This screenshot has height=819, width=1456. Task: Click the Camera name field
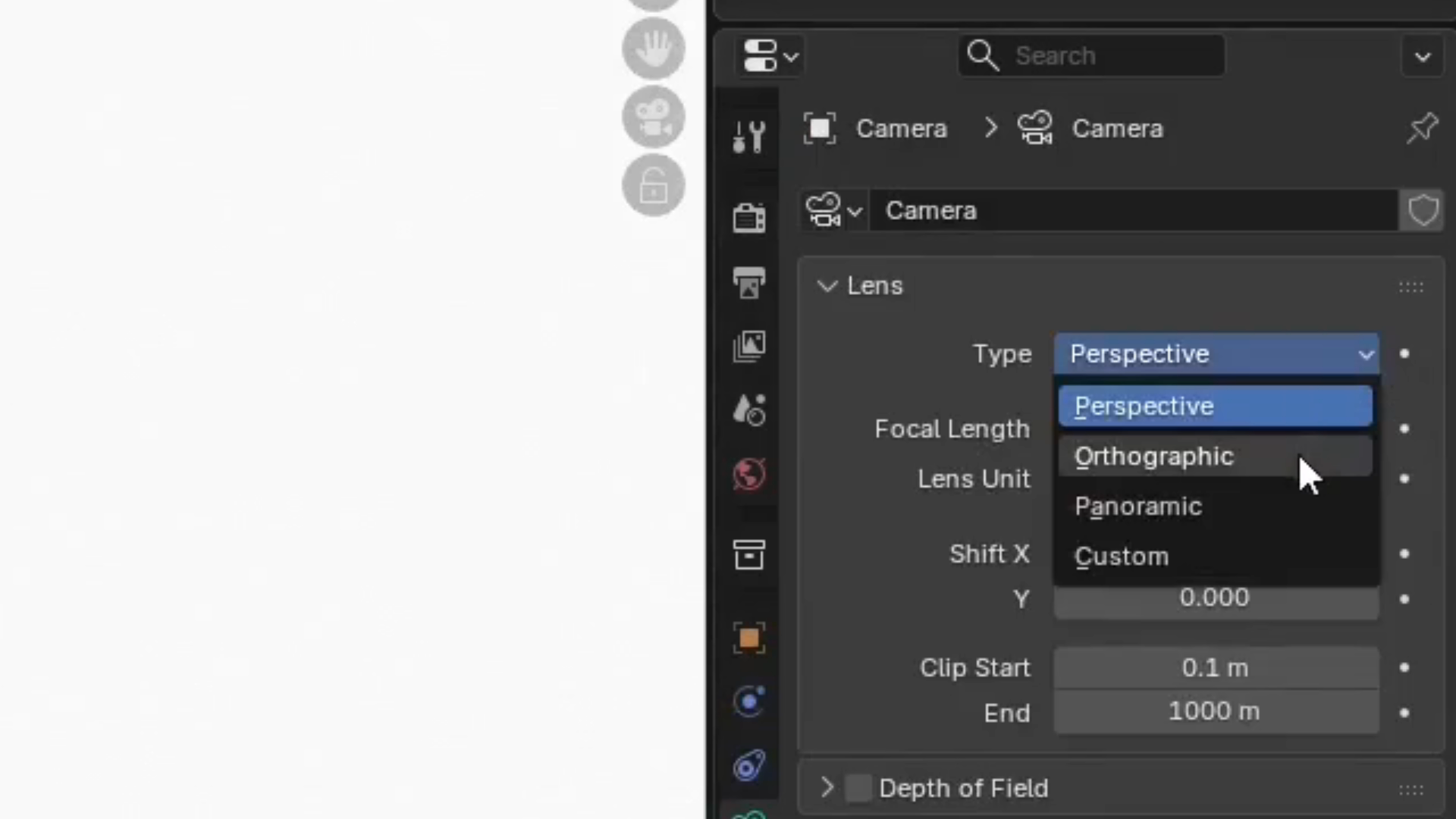click(x=1134, y=210)
